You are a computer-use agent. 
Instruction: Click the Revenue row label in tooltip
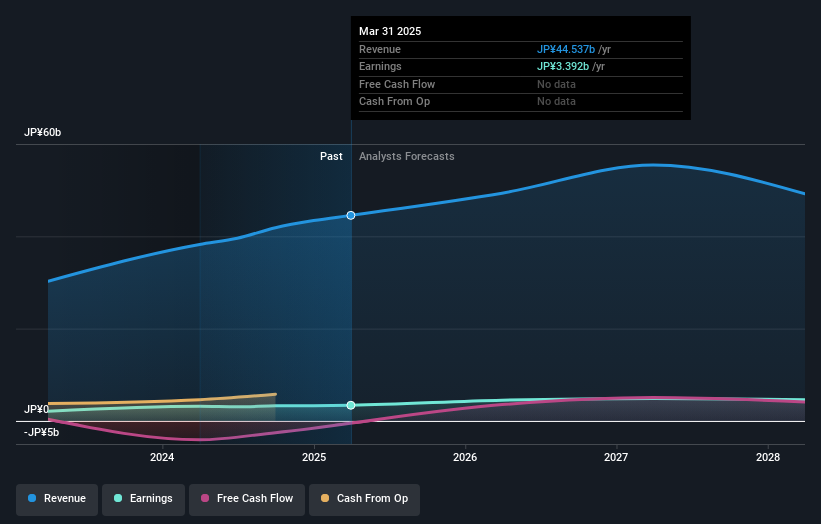point(380,49)
